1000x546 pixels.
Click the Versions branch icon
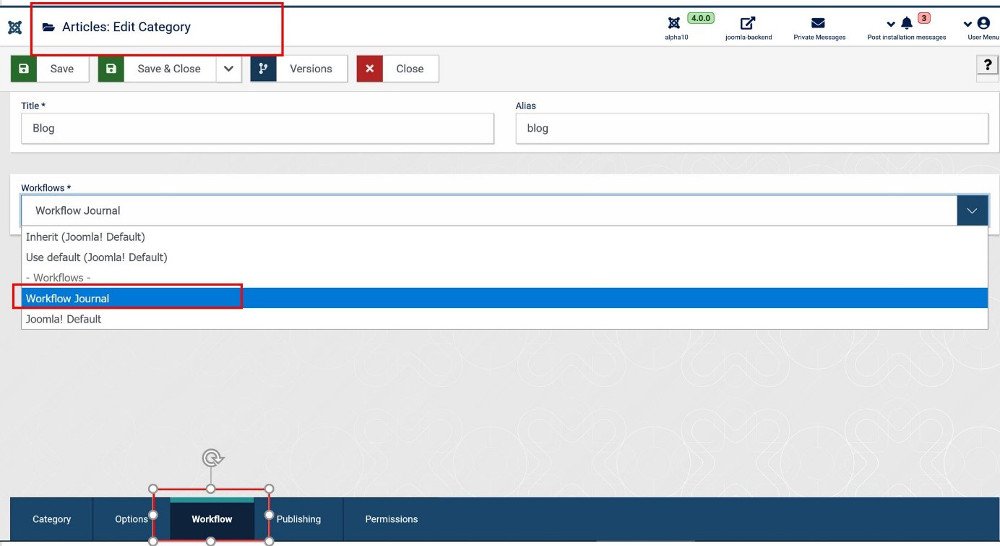click(263, 68)
